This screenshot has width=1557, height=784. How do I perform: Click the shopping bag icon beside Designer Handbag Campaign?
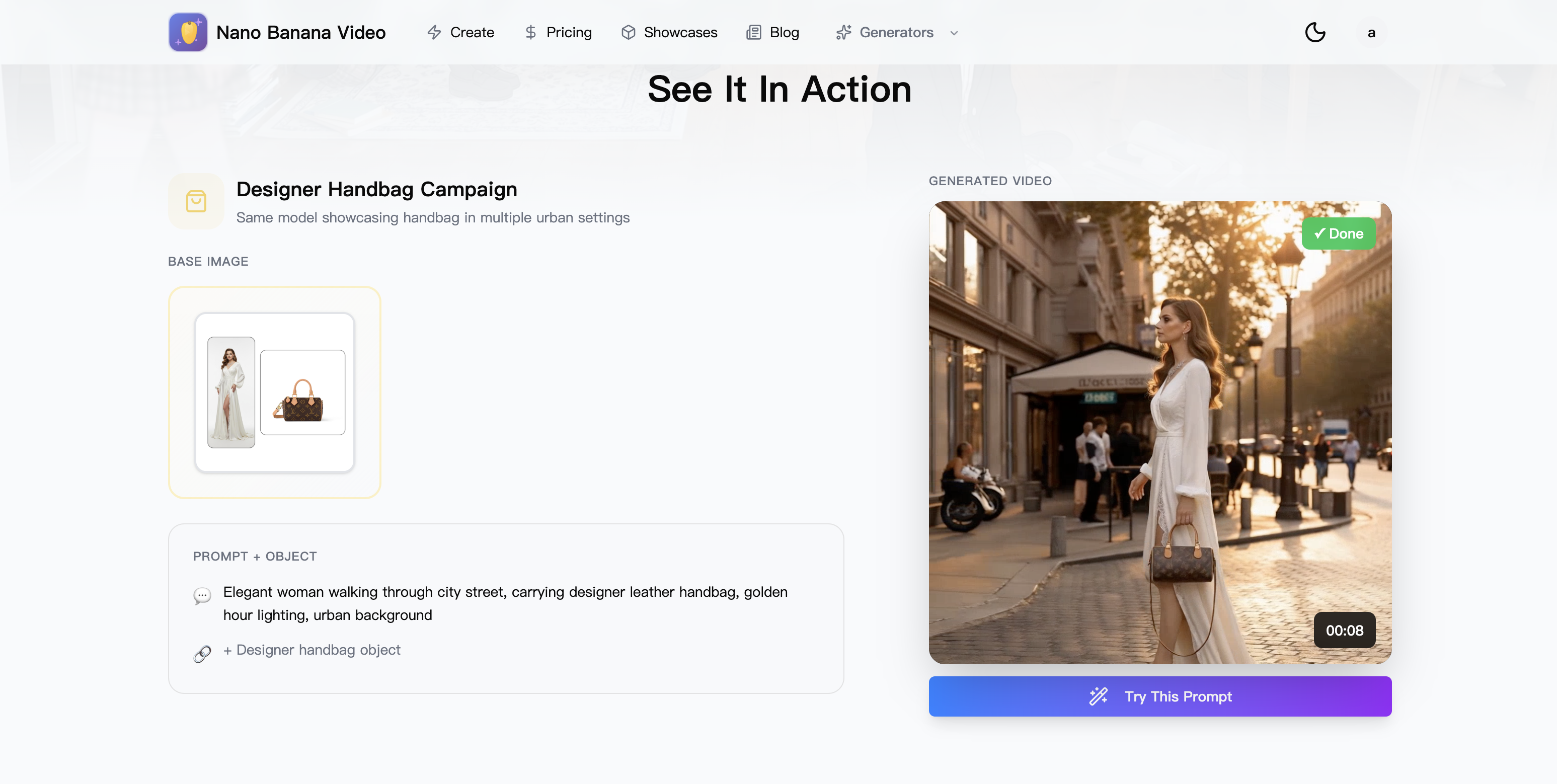(x=196, y=201)
